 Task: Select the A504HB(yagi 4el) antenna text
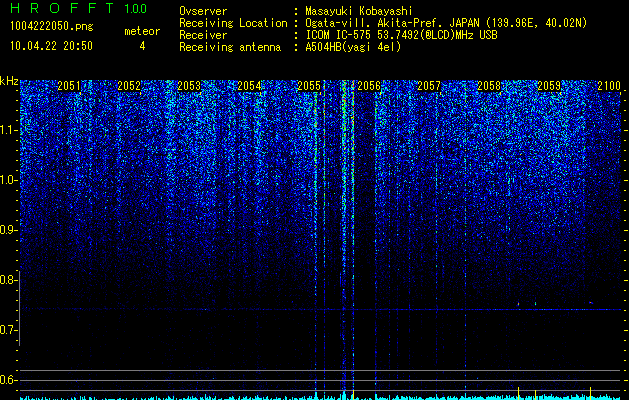[x=353, y=47]
